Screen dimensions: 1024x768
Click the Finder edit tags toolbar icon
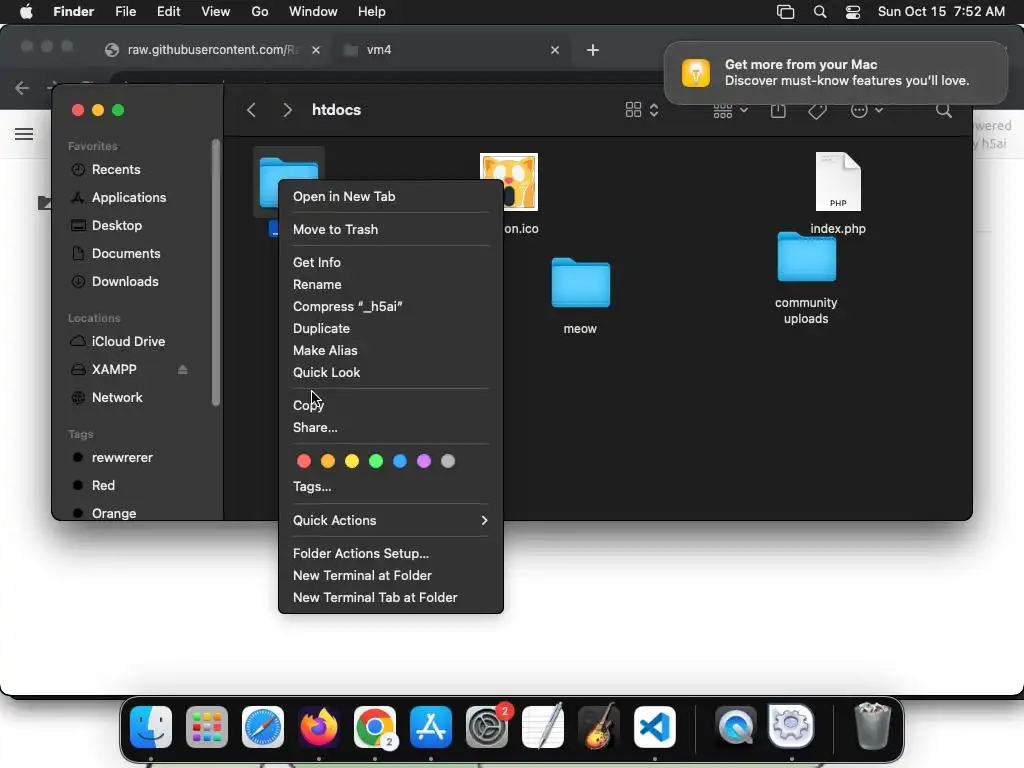point(817,110)
